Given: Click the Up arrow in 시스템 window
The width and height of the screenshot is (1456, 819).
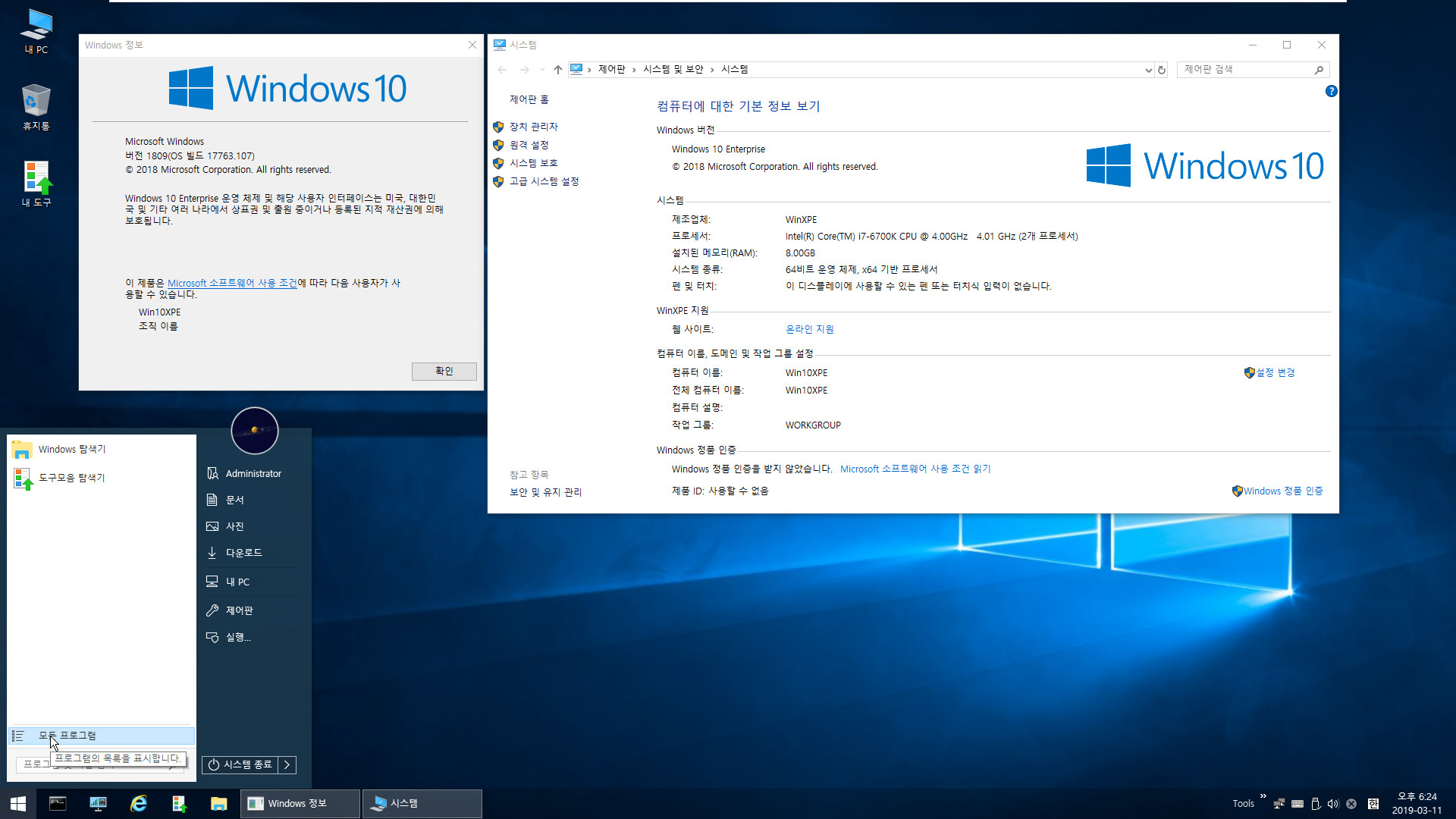Looking at the screenshot, I should pyautogui.click(x=558, y=70).
